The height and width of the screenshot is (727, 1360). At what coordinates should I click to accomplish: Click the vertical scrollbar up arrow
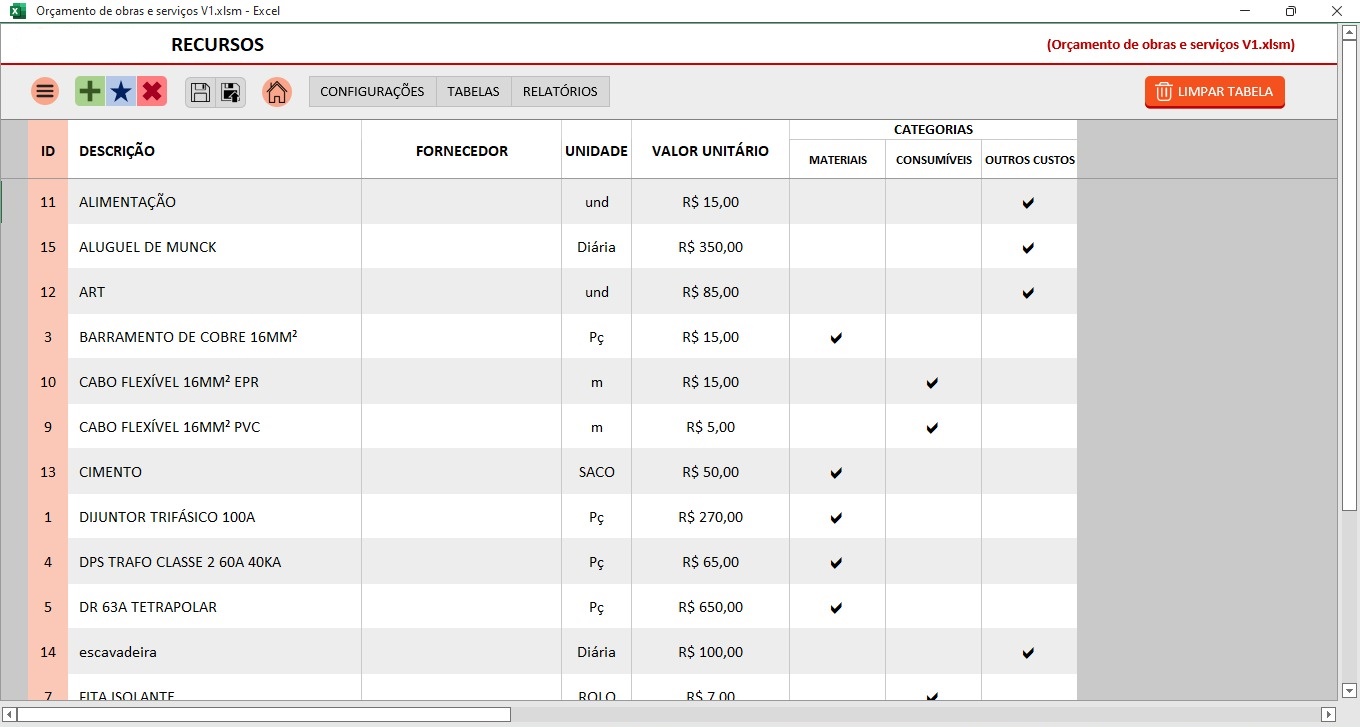tap(1349, 31)
